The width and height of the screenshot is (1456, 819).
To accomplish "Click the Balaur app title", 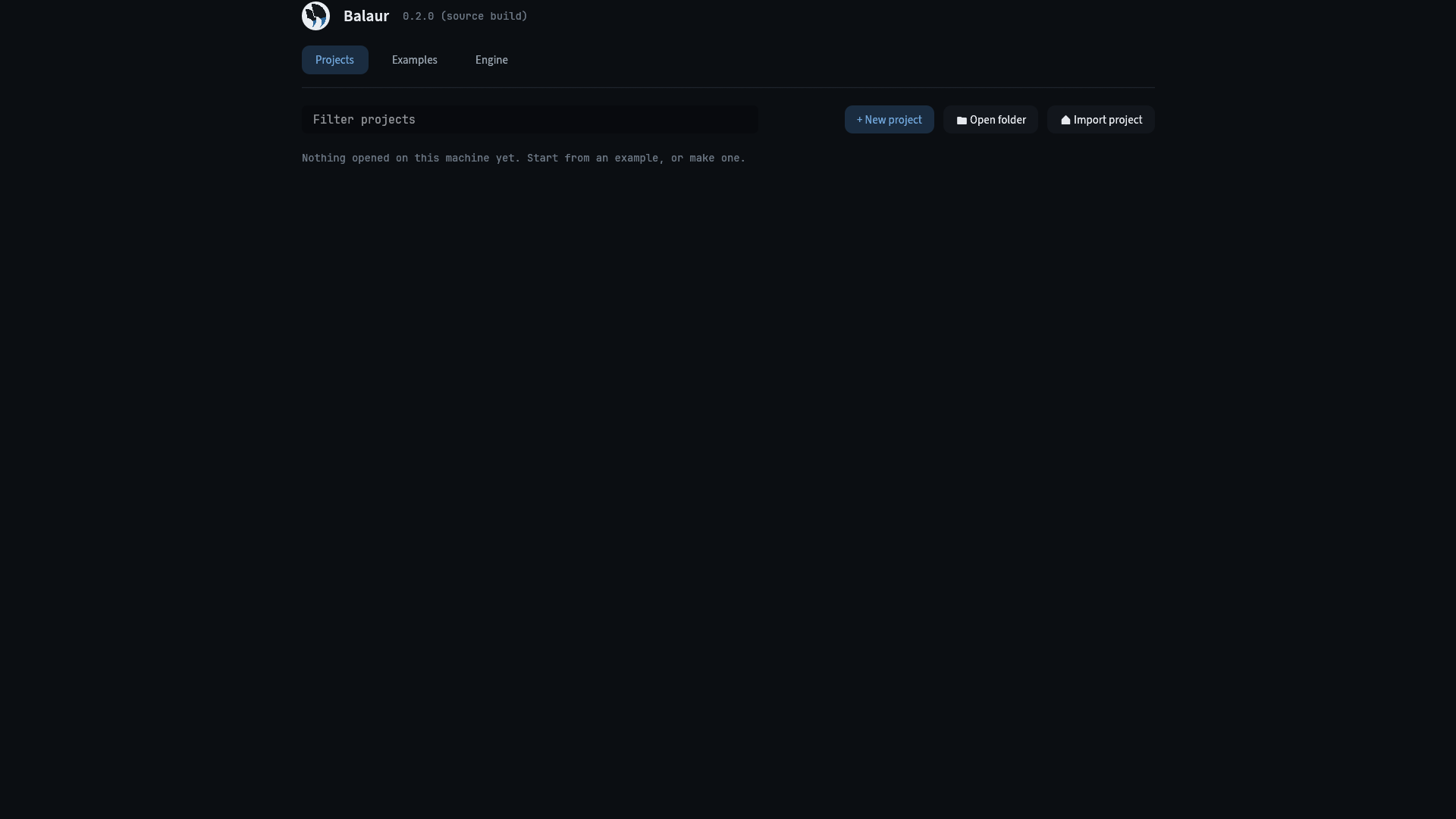I will click(x=366, y=16).
